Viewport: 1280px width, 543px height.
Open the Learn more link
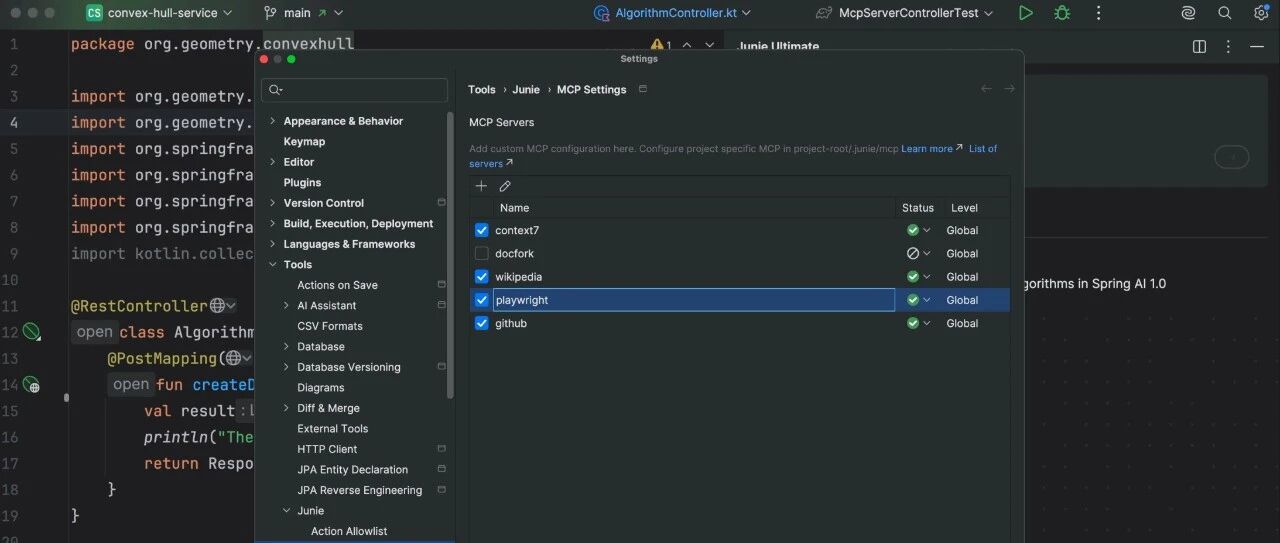coord(932,148)
